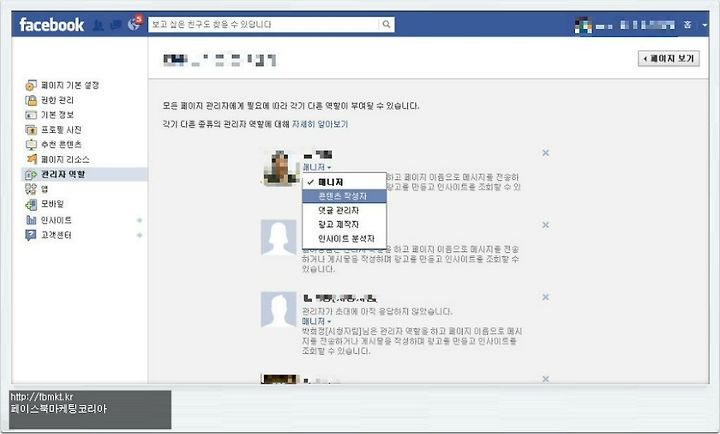Choose 광고 제작자 from the role menu
This screenshot has width=720, height=434.
pos(344,225)
